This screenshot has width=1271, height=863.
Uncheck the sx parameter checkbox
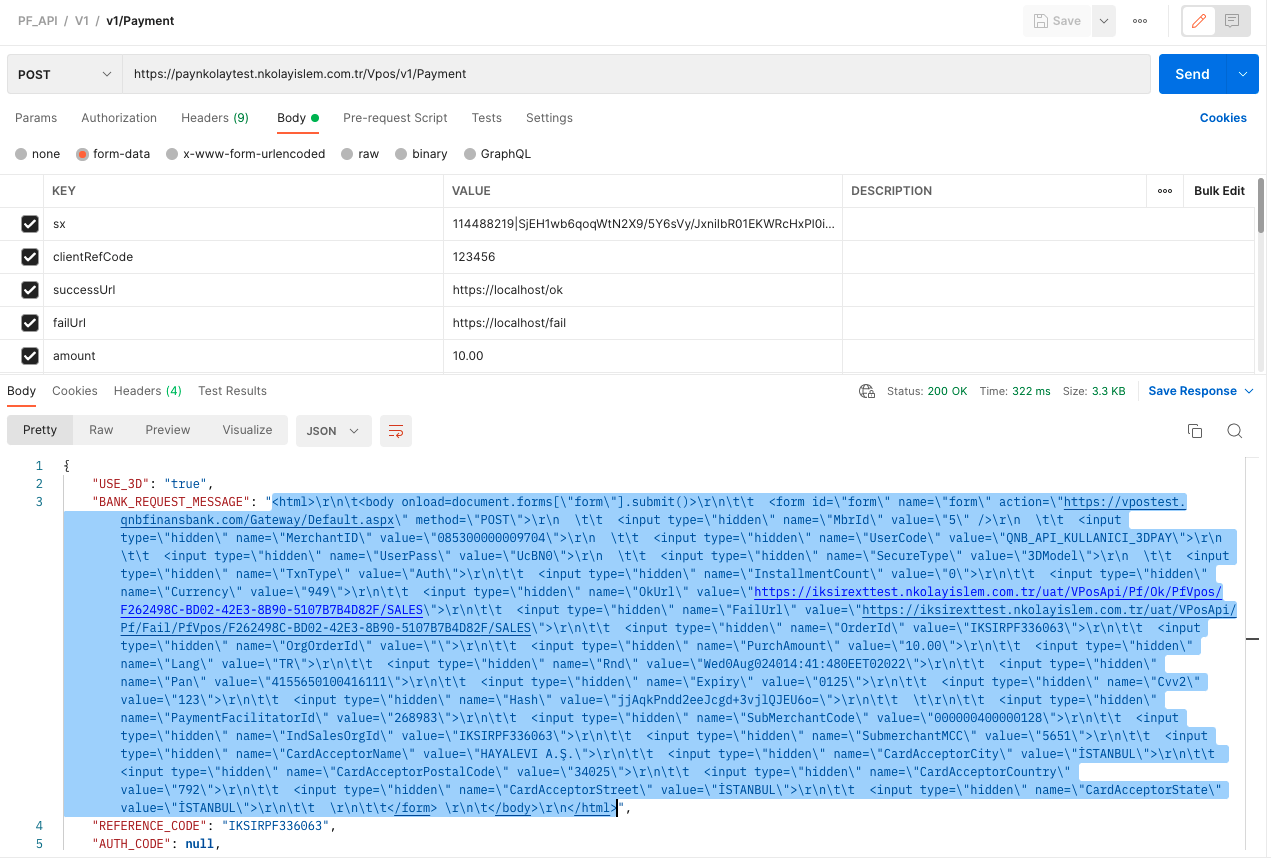pyautogui.click(x=29, y=223)
